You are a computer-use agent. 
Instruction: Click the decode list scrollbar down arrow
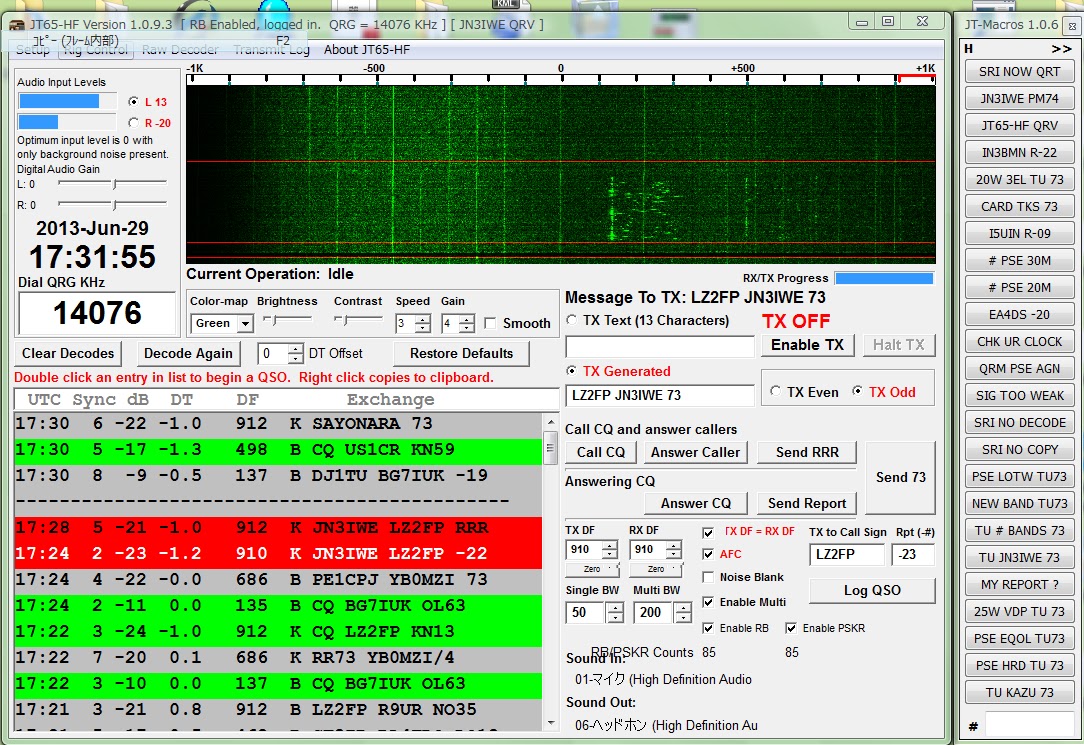[x=550, y=723]
